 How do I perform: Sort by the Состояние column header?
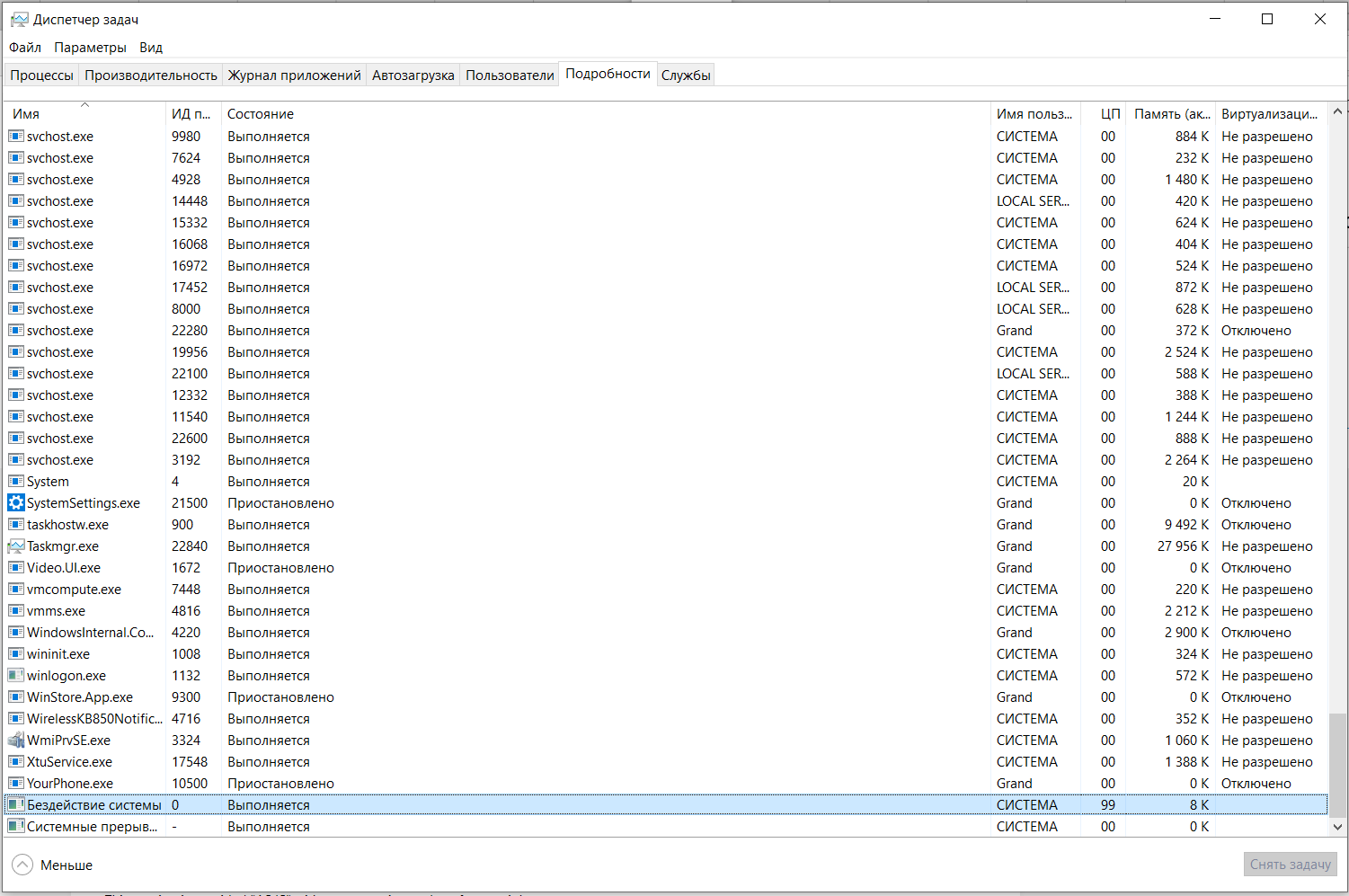point(606,113)
